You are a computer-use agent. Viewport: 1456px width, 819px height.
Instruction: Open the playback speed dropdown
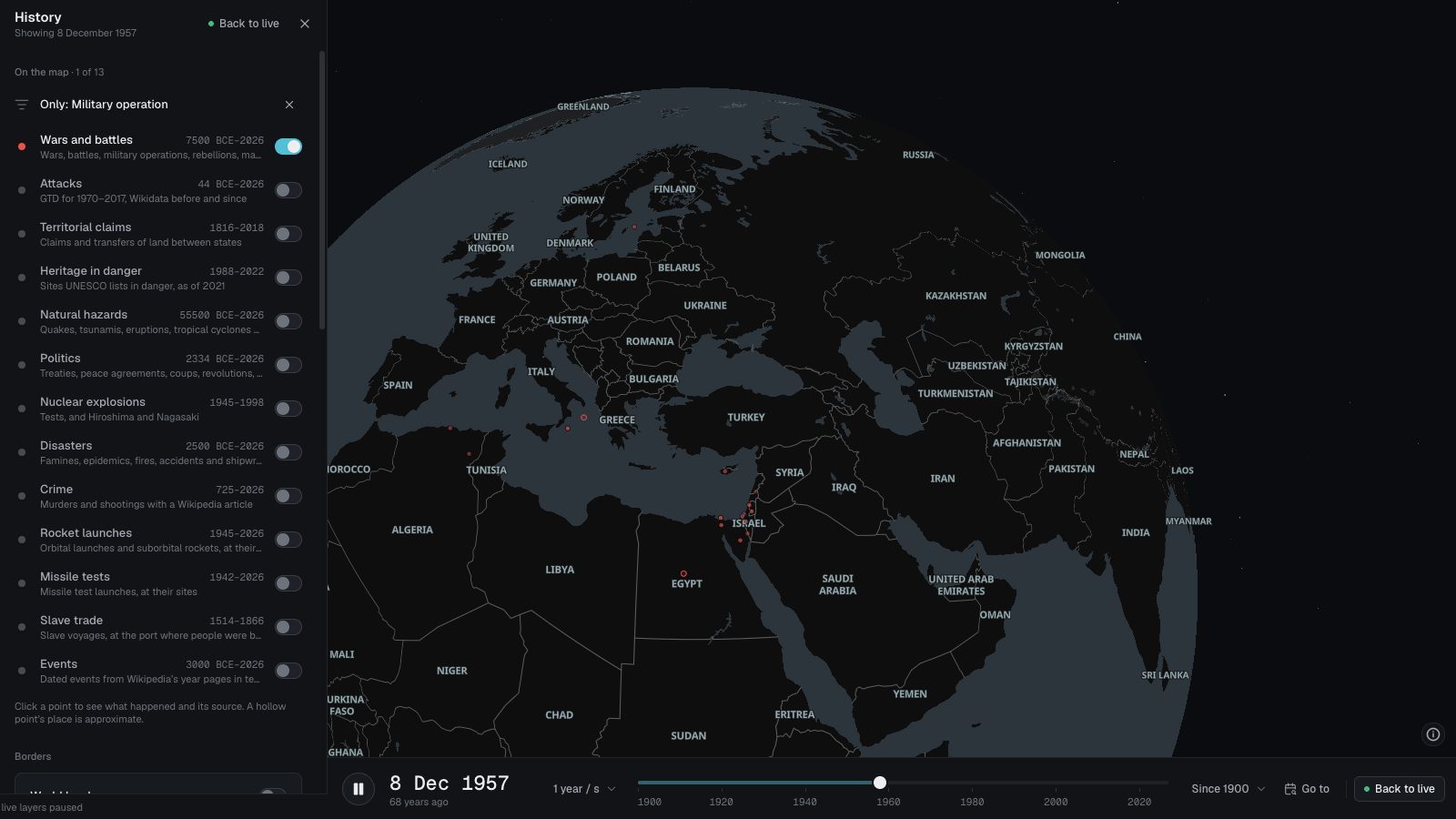tap(584, 789)
